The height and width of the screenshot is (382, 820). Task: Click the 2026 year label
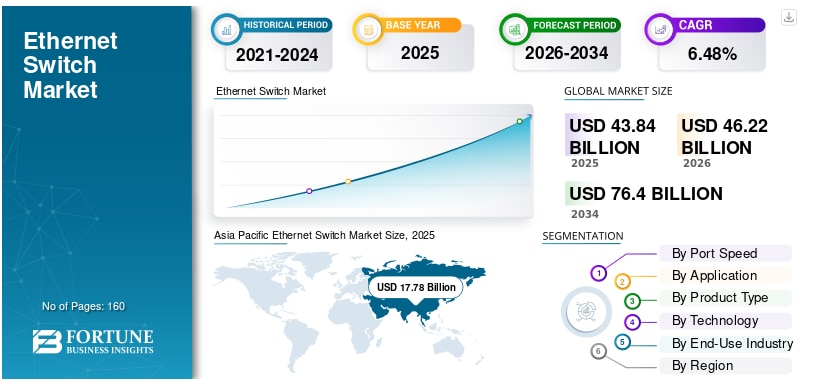point(697,163)
